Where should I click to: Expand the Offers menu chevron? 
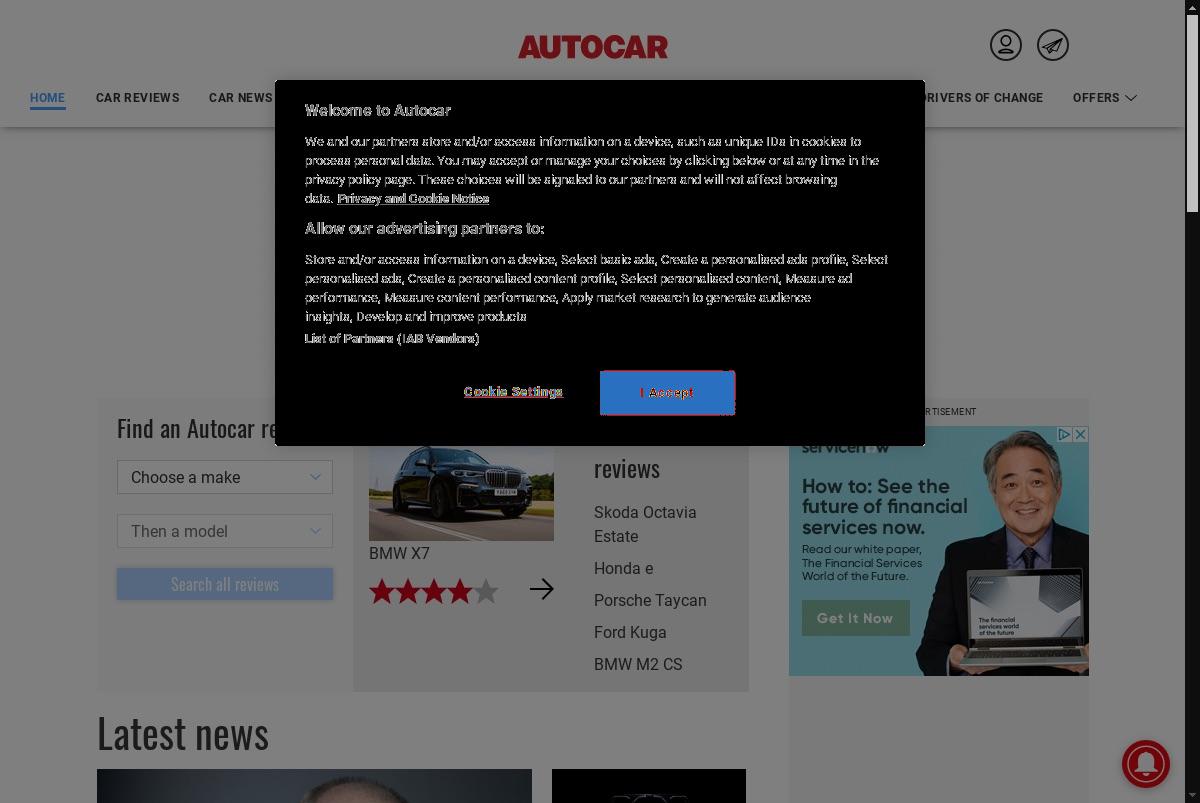pyautogui.click(x=1131, y=98)
